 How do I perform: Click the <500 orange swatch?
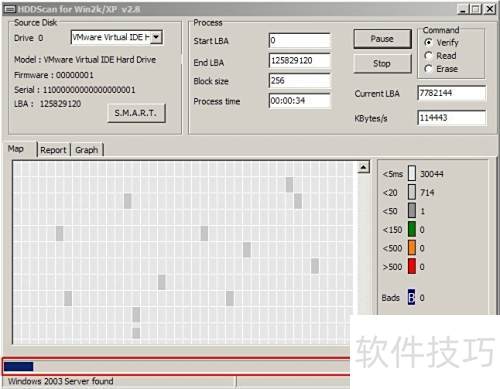[412, 248]
